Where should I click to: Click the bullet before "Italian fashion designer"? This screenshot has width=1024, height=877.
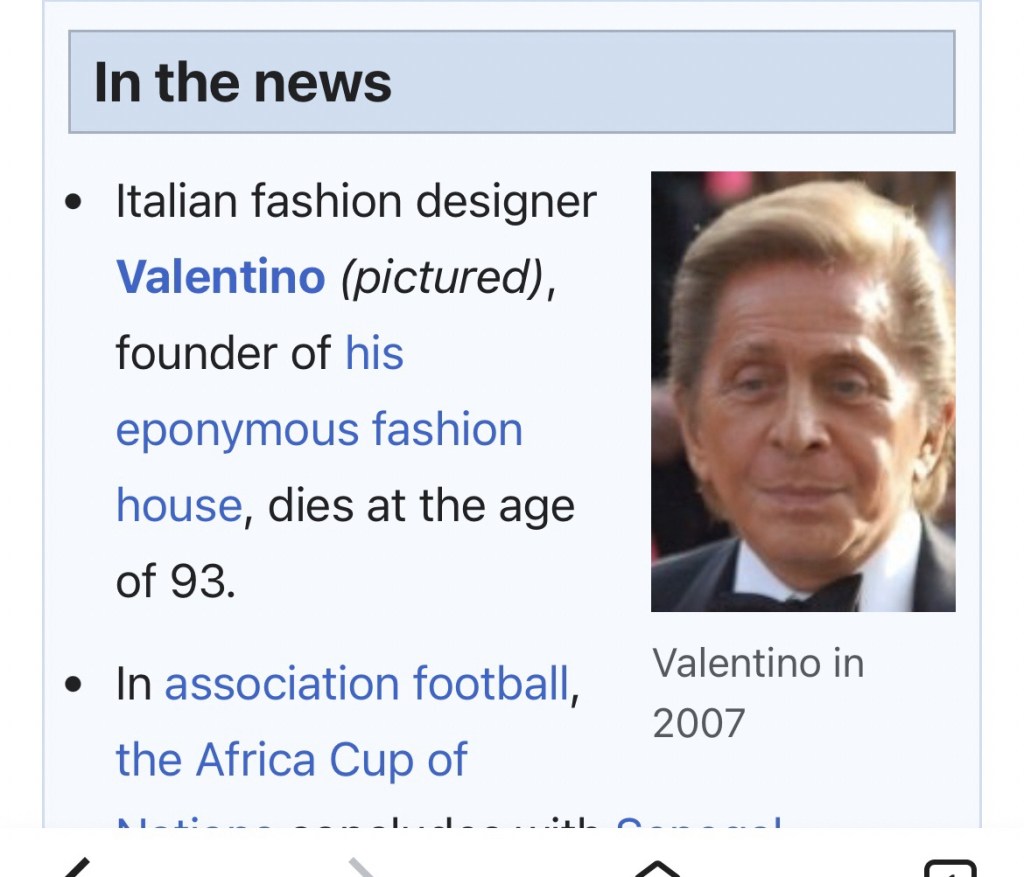[72, 202]
